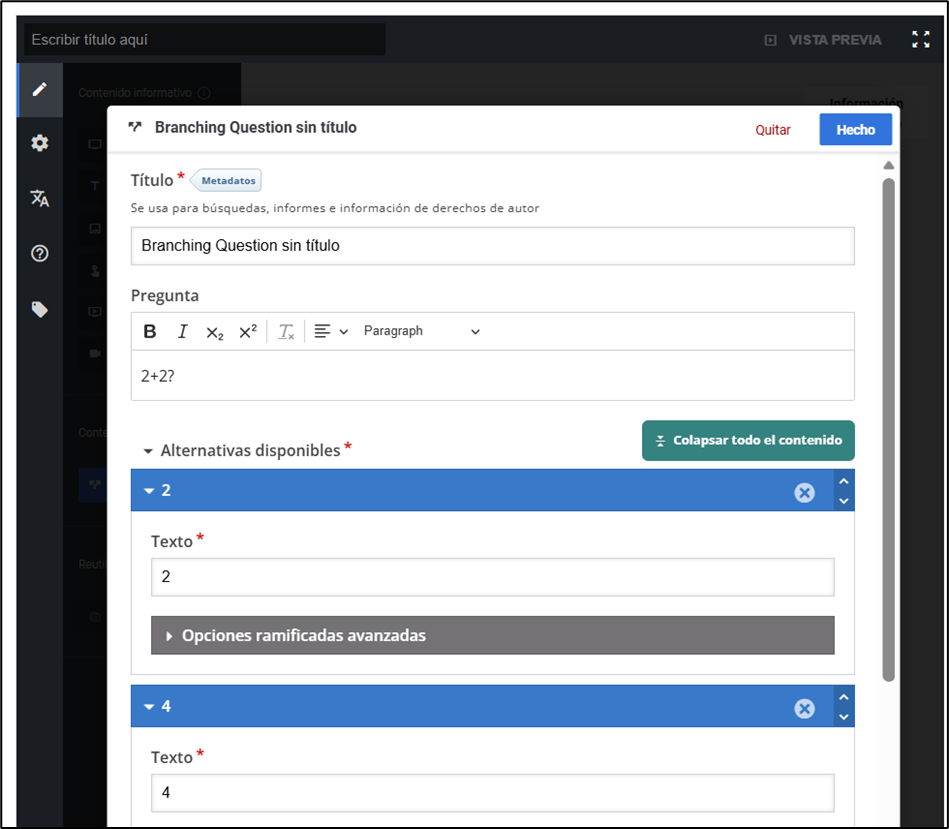The width and height of the screenshot is (949, 829).
Task: Open the Paragraph style dropdown
Action: tap(421, 332)
